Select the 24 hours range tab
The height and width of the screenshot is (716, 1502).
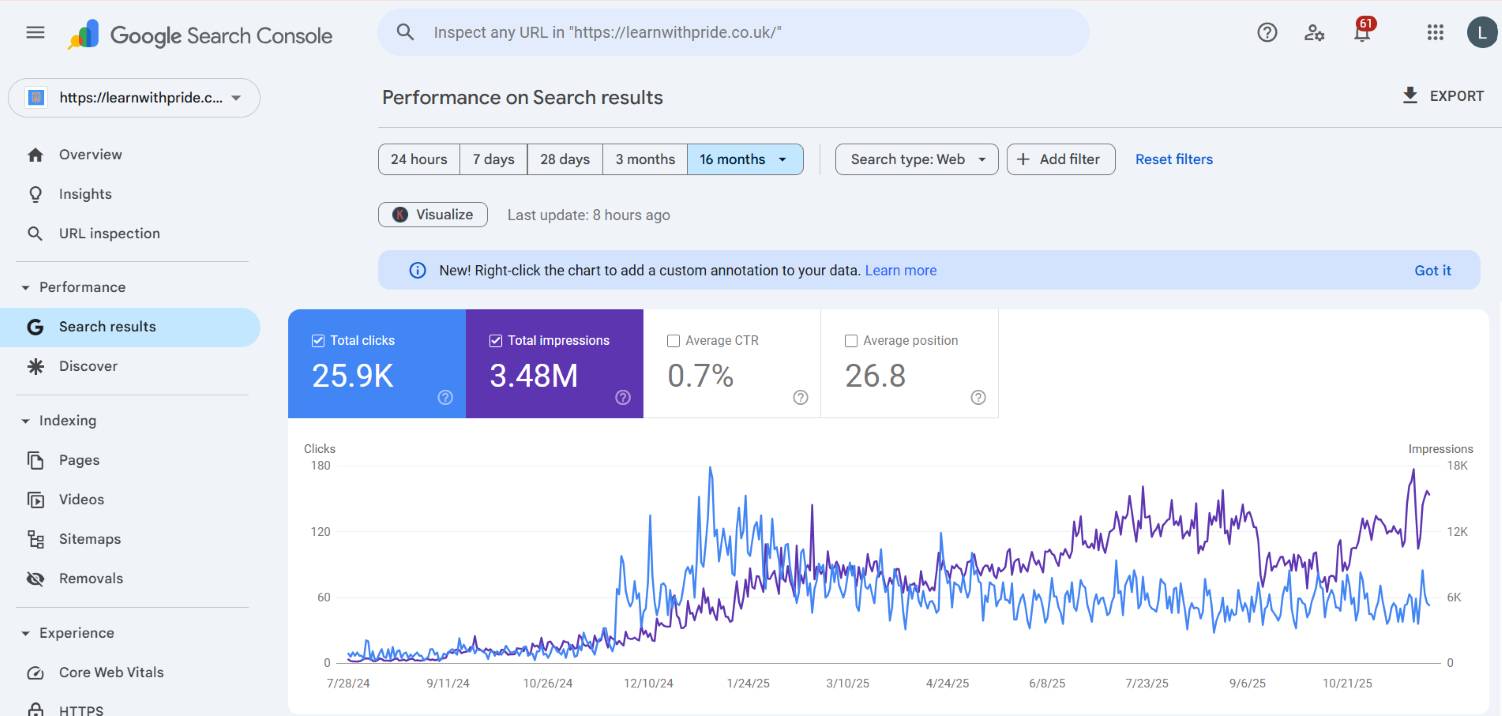pos(419,159)
